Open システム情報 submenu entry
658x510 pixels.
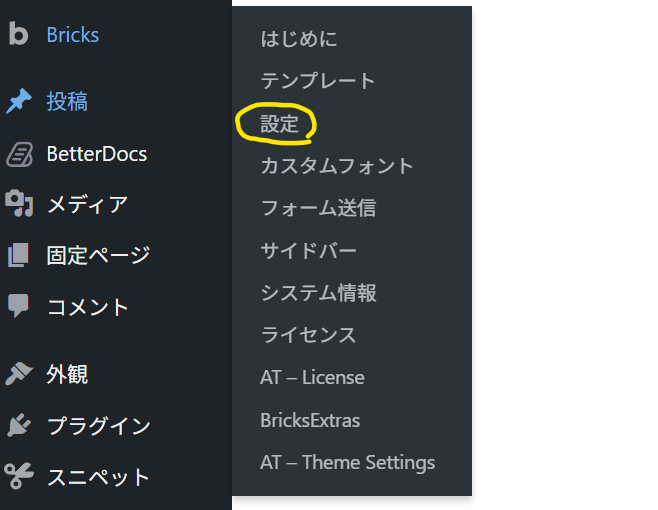pyautogui.click(x=318, y=293)
